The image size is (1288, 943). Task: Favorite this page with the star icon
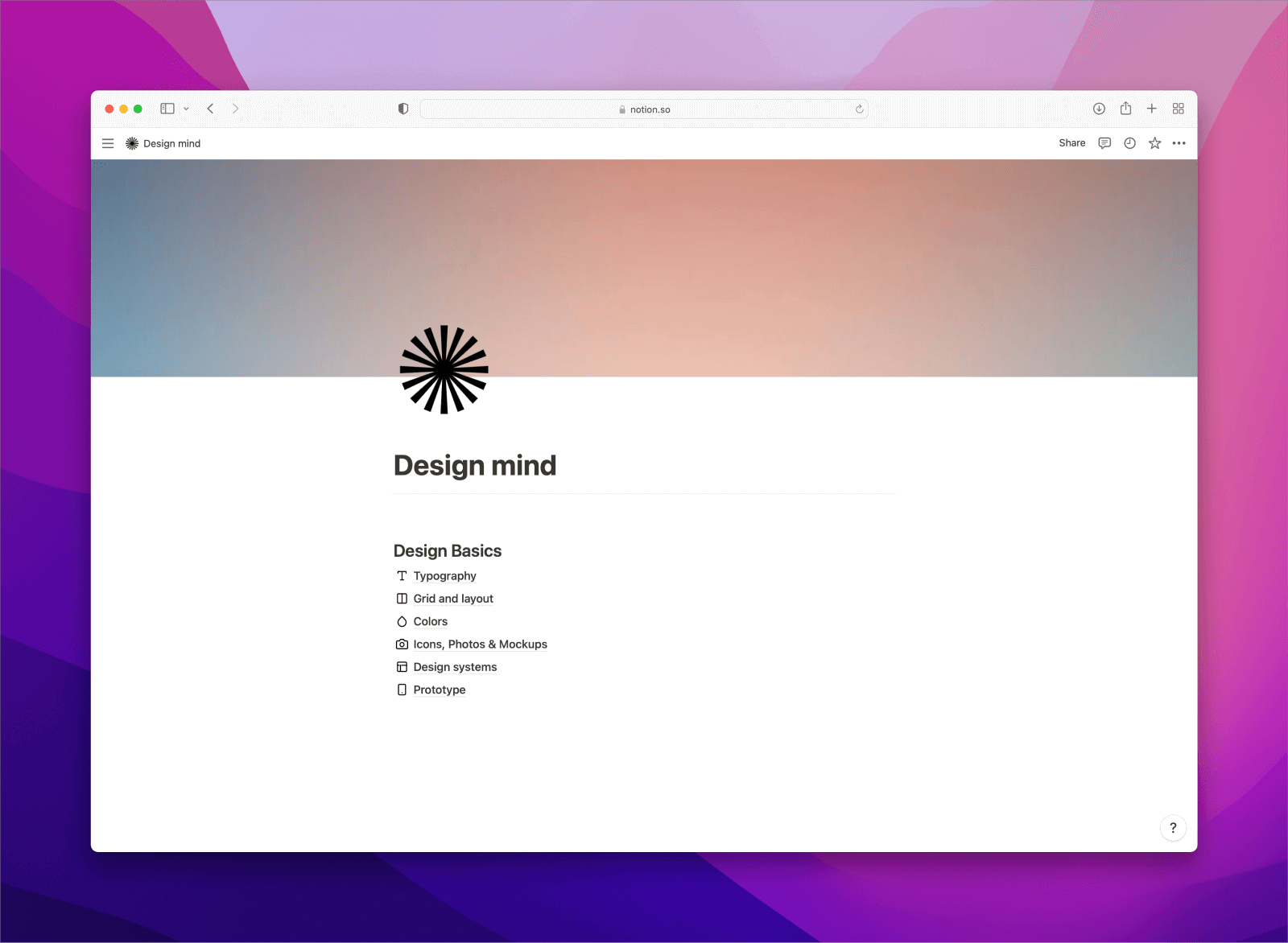coord(1154,143)
